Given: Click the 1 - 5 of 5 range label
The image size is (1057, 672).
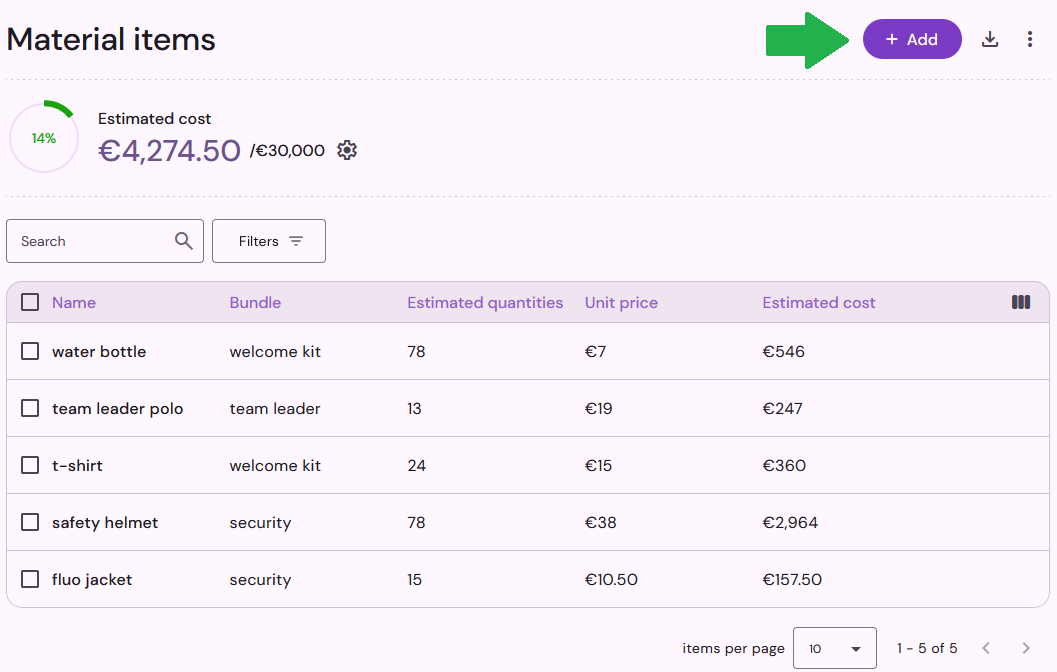Looking at the screenshot, I should (x=927, y=648).
